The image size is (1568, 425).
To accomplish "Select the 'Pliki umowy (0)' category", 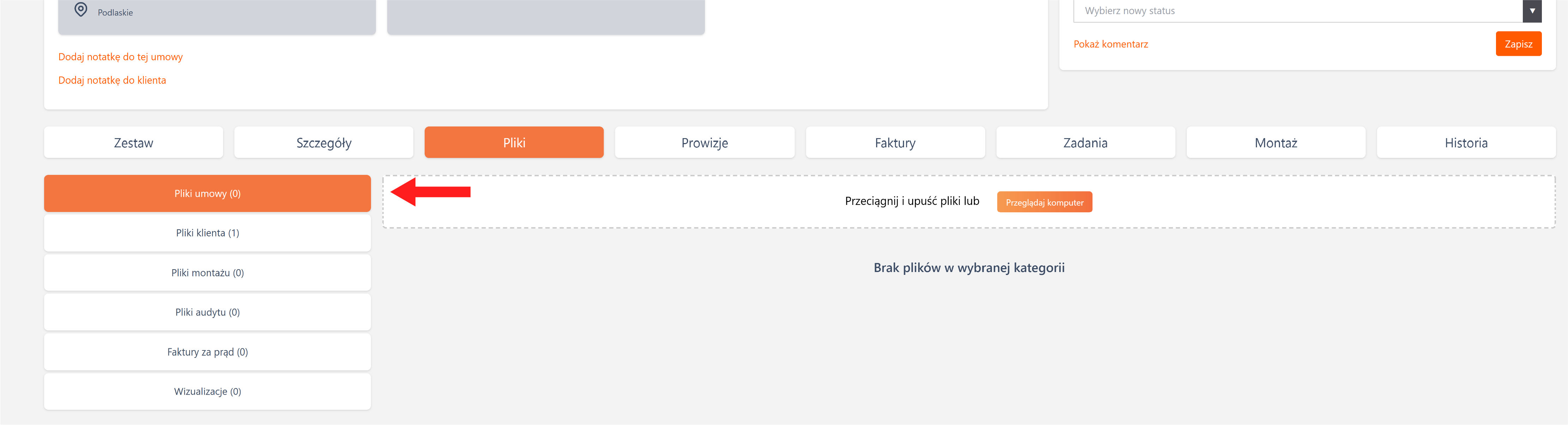I will [208, 194].
